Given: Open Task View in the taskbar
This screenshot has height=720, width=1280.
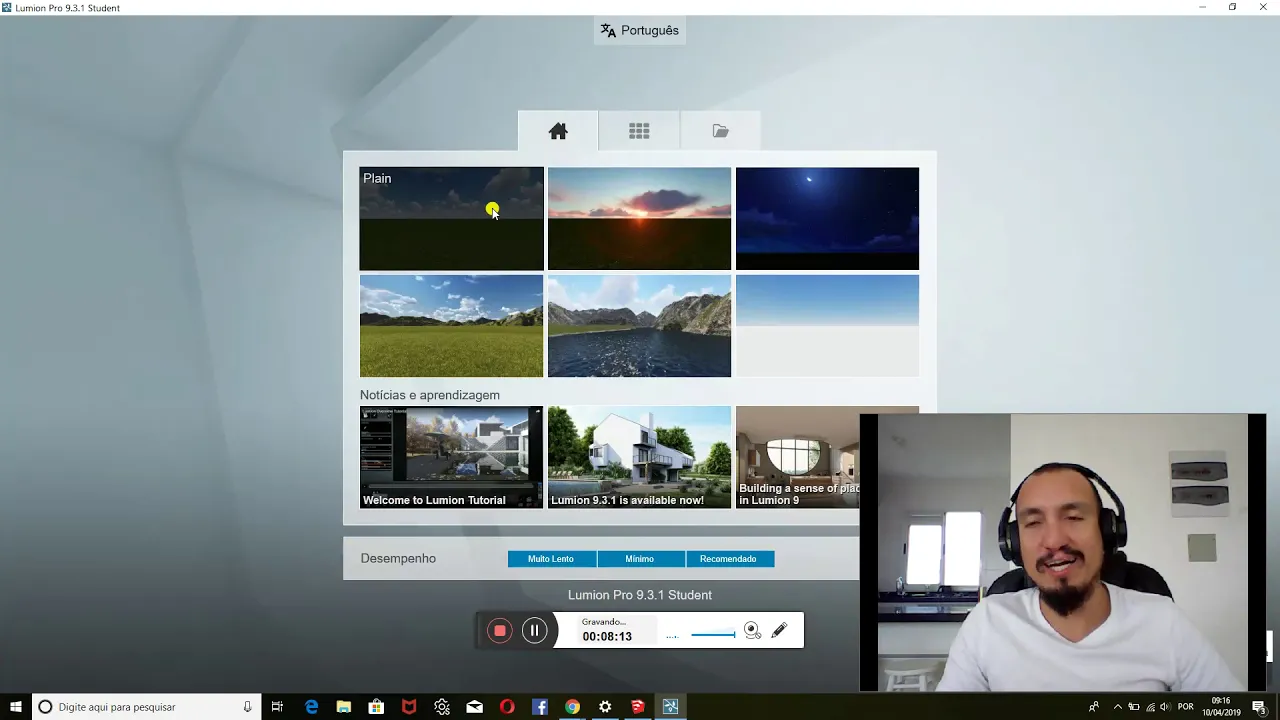Looking at the screenshot, I should [278, 707].
